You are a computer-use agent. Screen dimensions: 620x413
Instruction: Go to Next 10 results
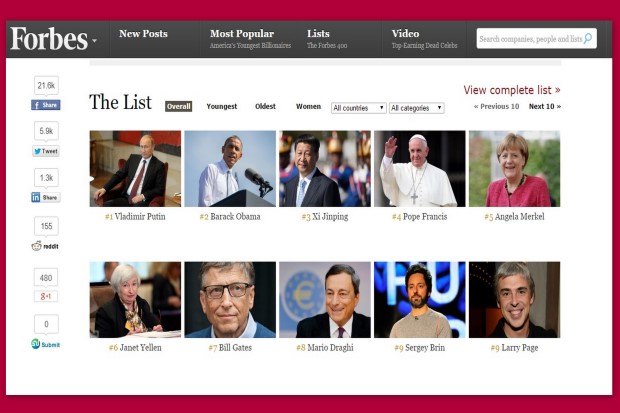coord(545,106)
